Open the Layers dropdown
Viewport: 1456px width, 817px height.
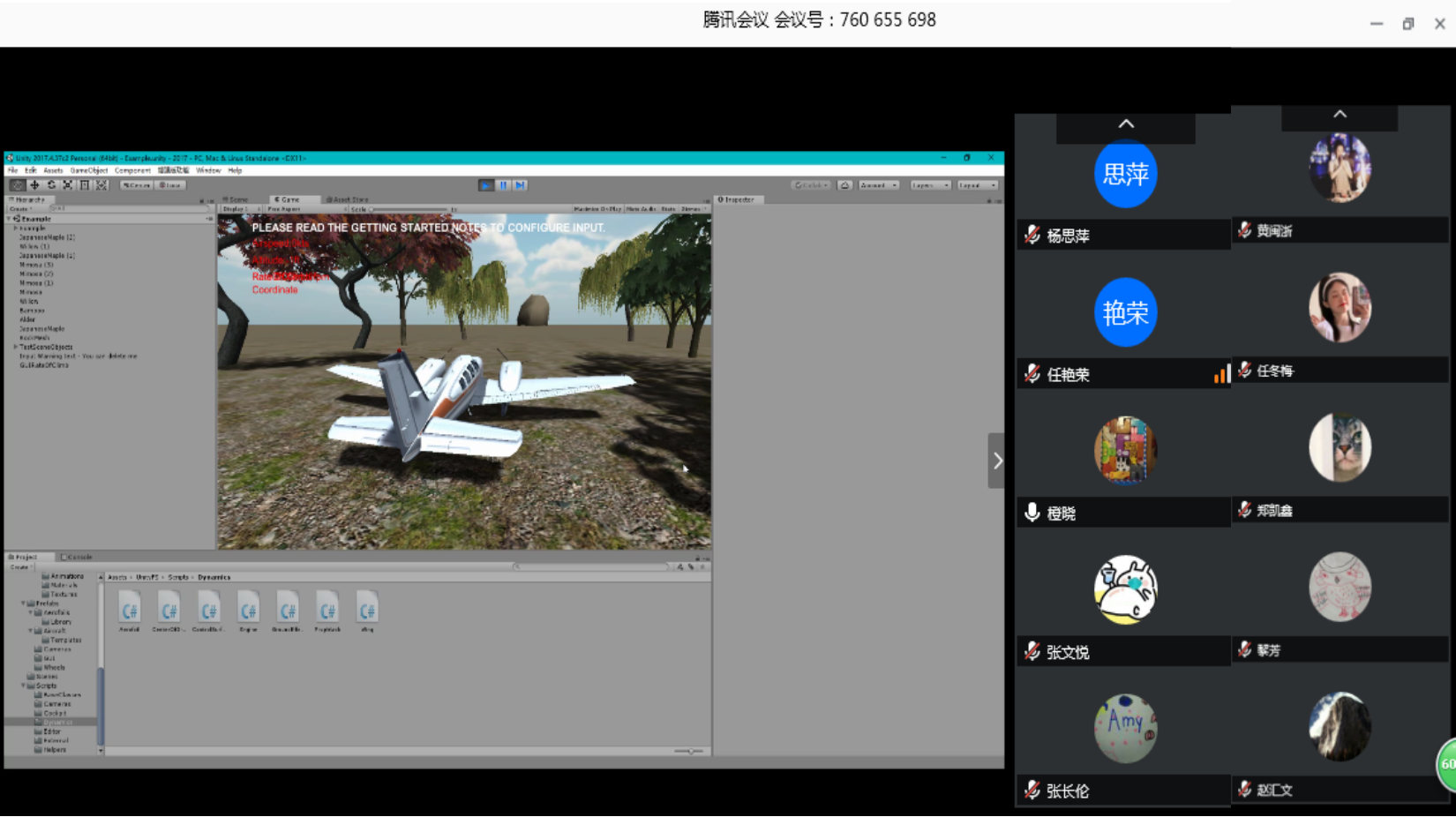(x=930, y=185)
